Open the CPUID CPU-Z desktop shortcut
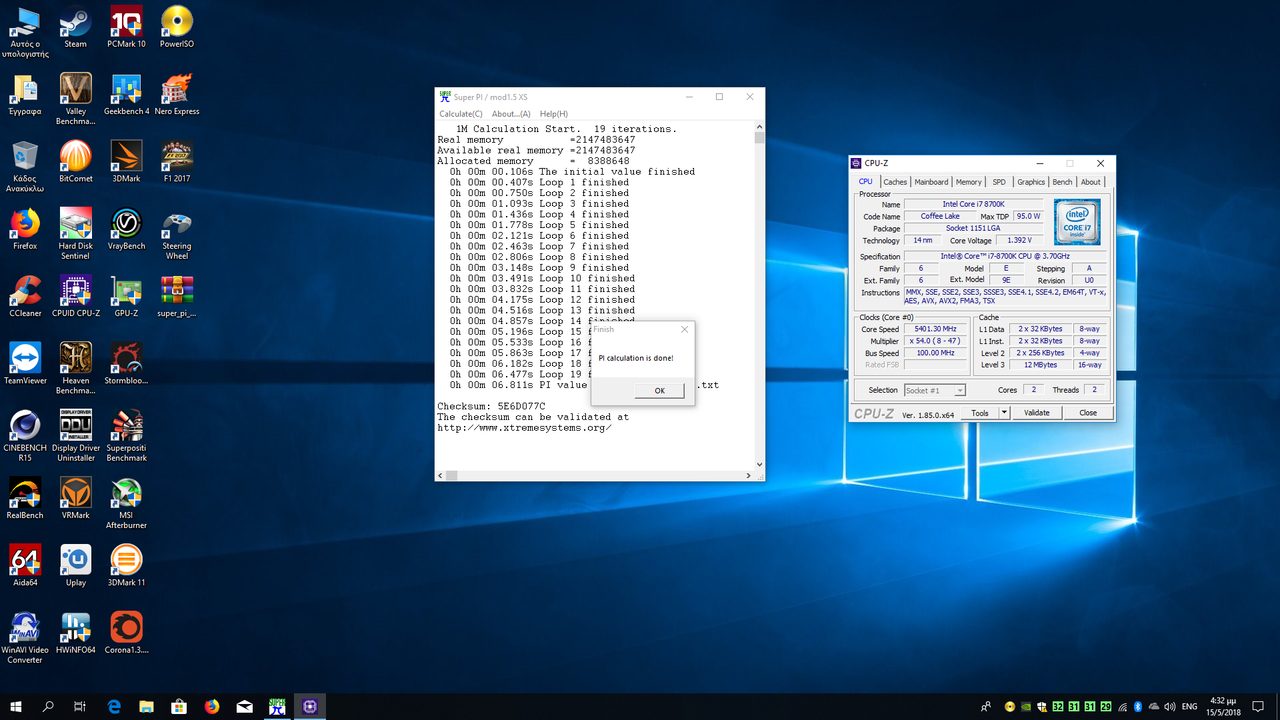1280x720 pixels. pos(75,296)
